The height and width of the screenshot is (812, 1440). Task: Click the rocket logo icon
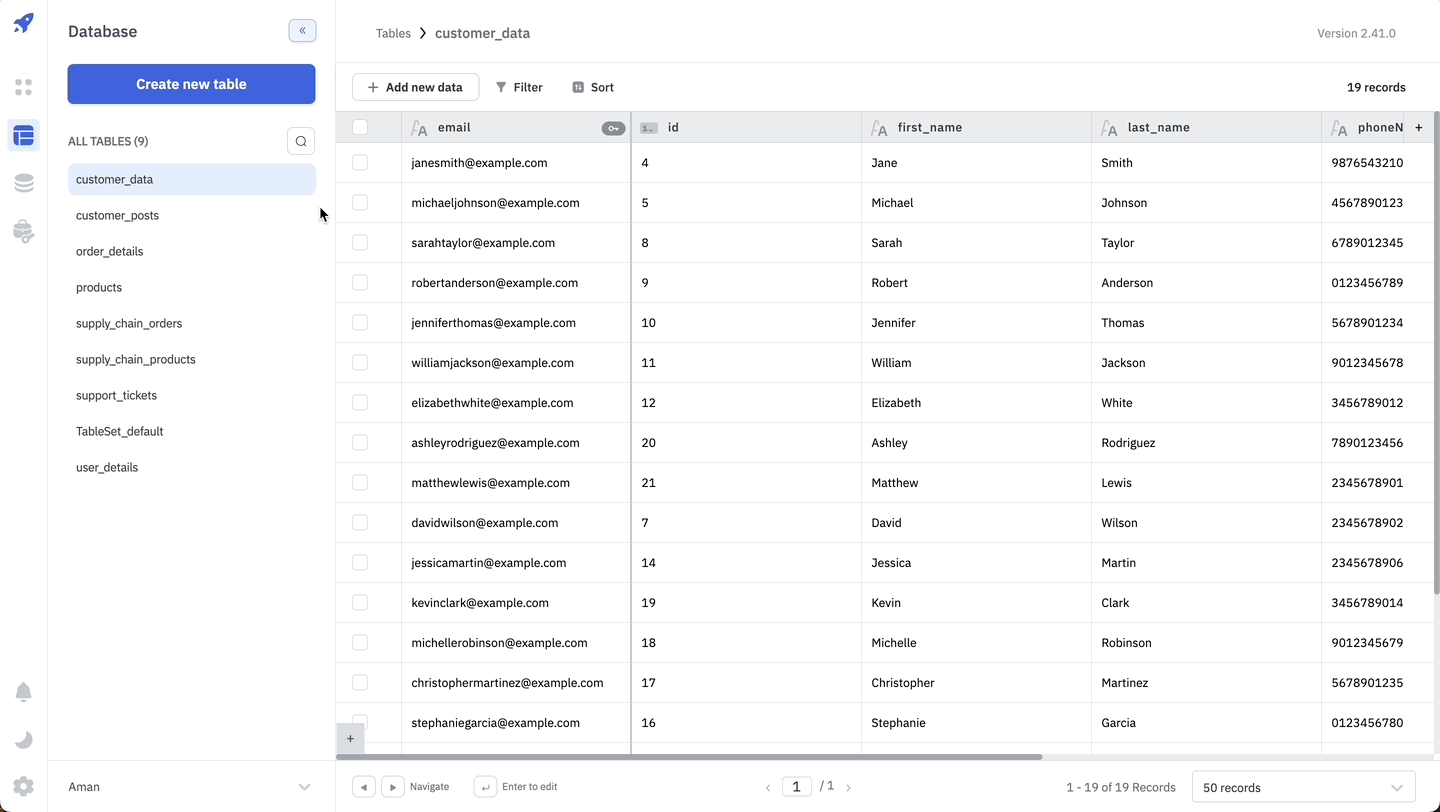tap(24, 23)
